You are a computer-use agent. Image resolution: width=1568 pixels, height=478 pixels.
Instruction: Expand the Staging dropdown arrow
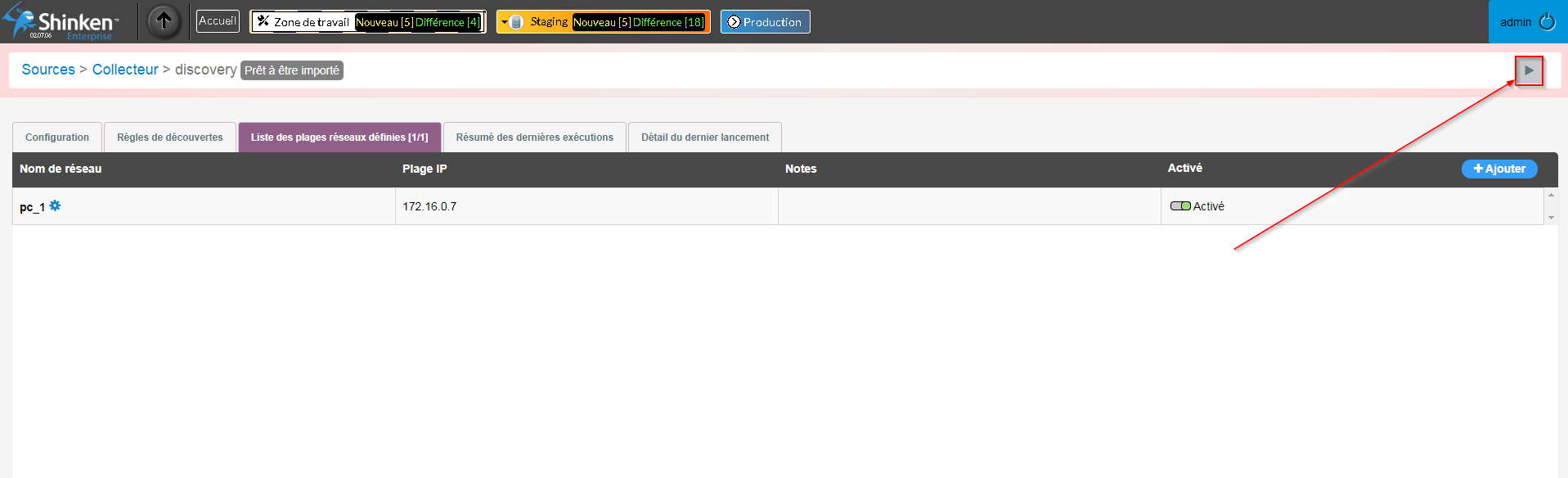point(504,22)
